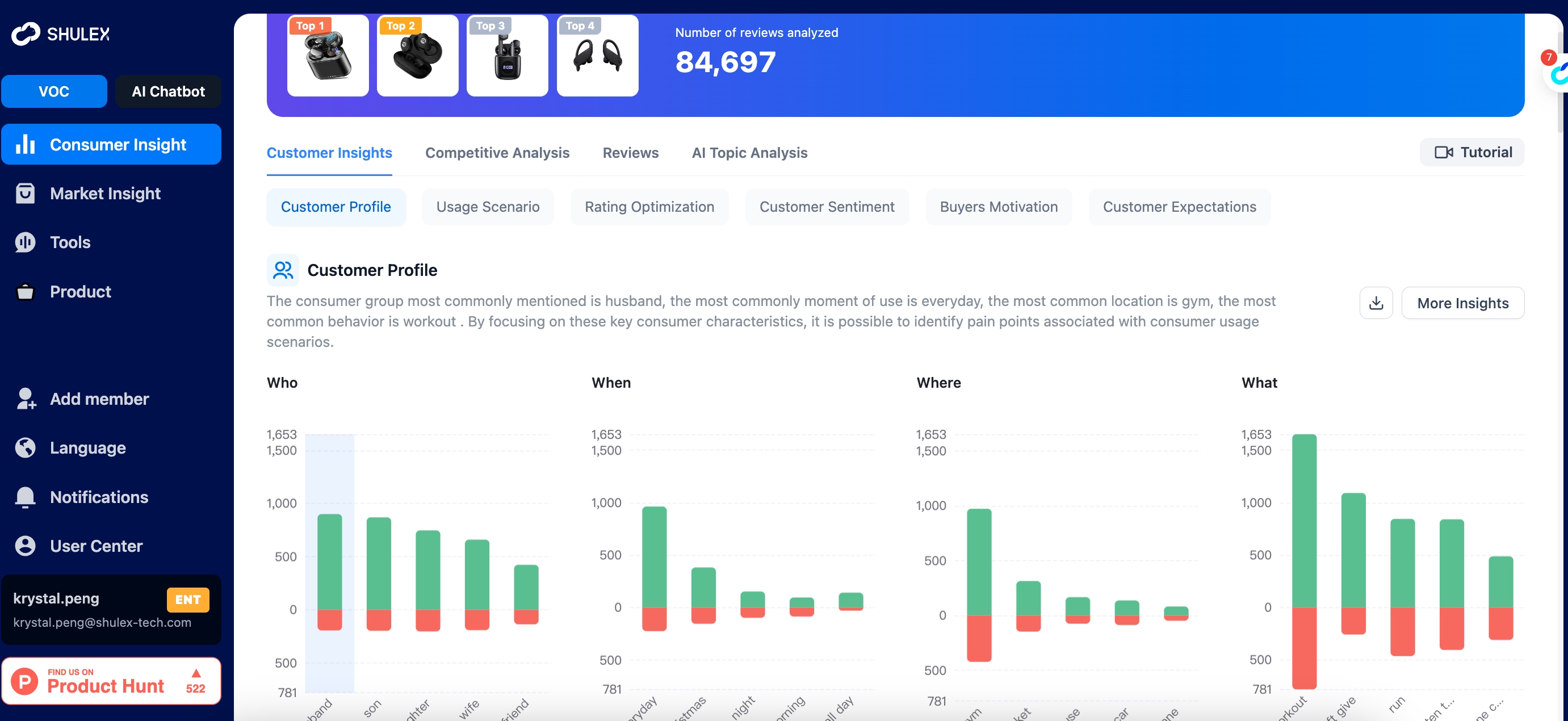Open the Language globe icon
Viewport: 1568px width, 721px height.
[x=25, y=447]
